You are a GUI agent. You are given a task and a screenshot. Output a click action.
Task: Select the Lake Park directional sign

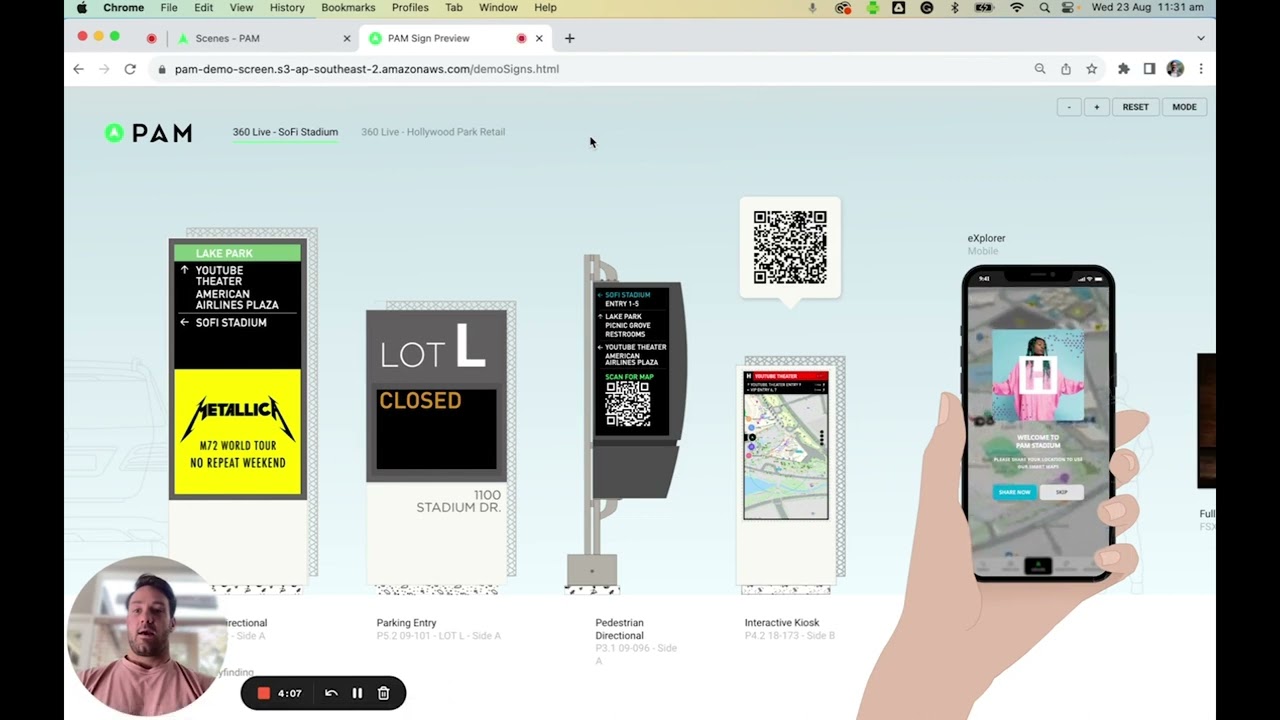click(x=237, y=369)
